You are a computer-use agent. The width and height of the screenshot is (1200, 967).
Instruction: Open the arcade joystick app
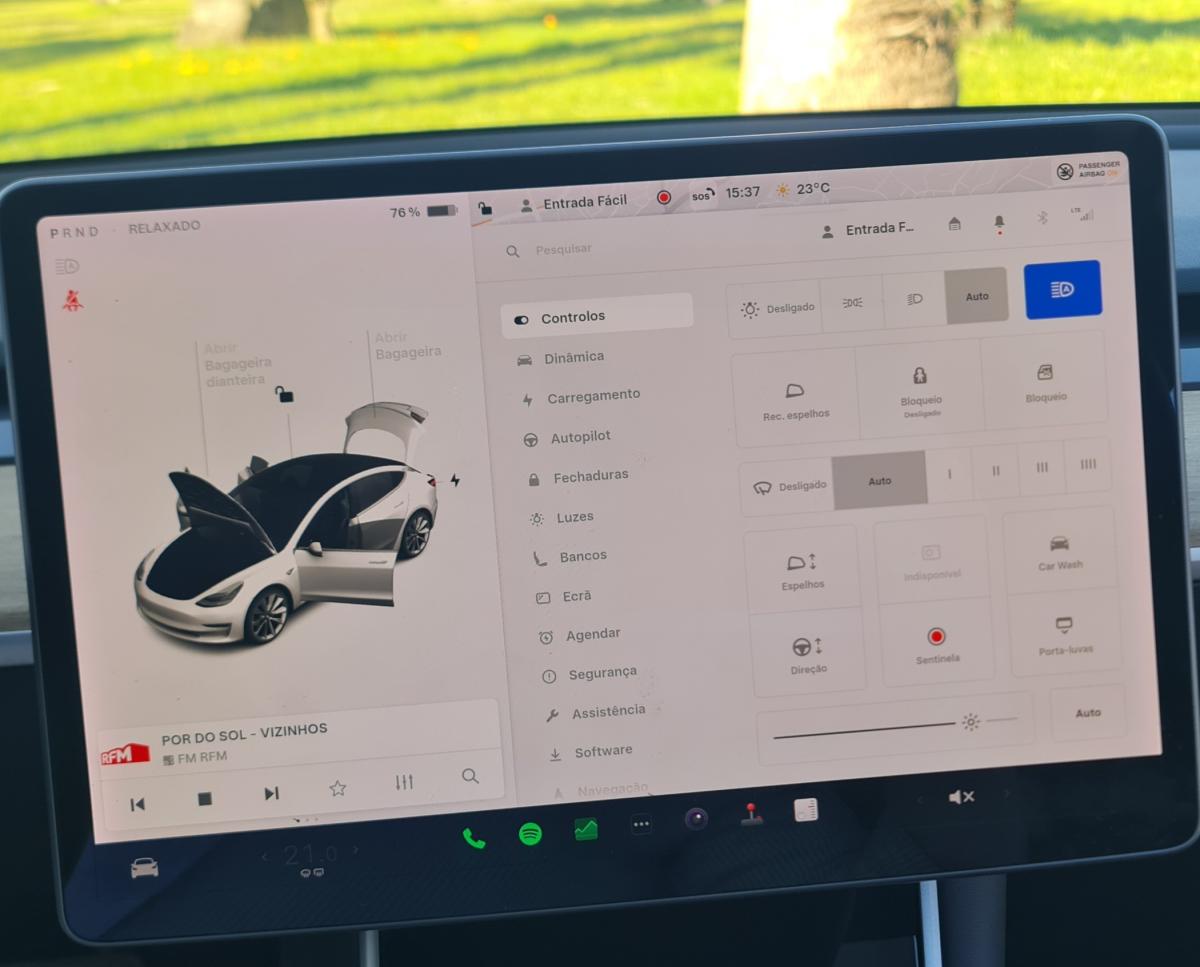coord(752,814)
